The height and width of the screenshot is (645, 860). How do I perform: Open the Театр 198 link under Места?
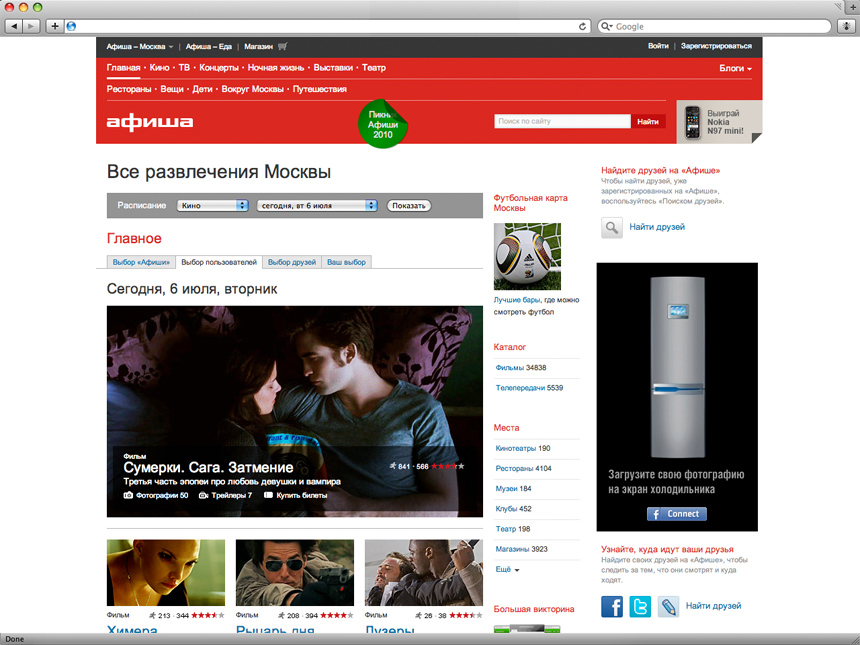[x=513, y=529]
